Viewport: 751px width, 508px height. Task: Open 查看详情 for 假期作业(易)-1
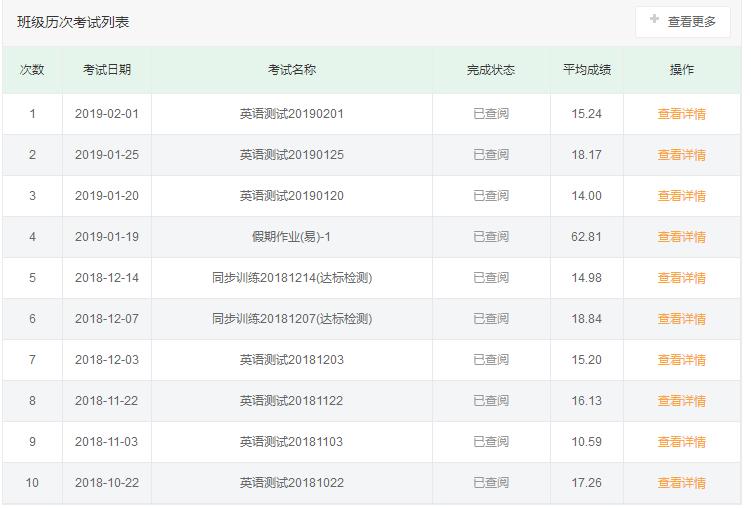click(x=682, y=237)
